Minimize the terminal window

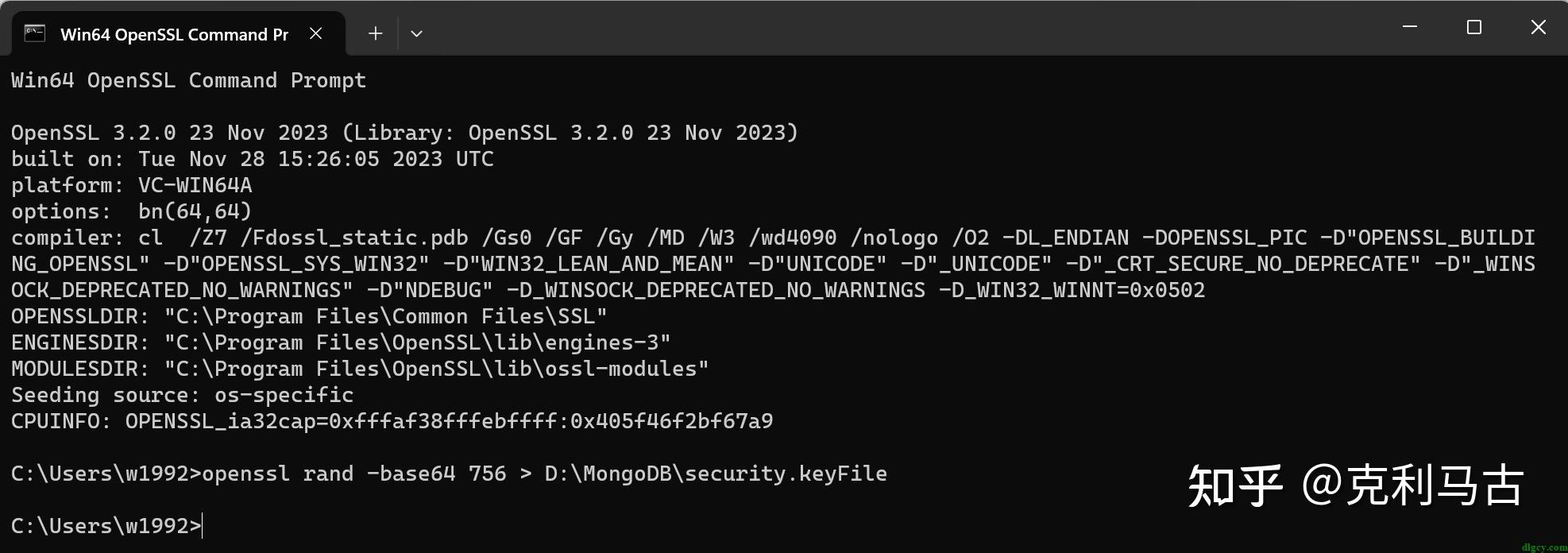pos(1410,27)
